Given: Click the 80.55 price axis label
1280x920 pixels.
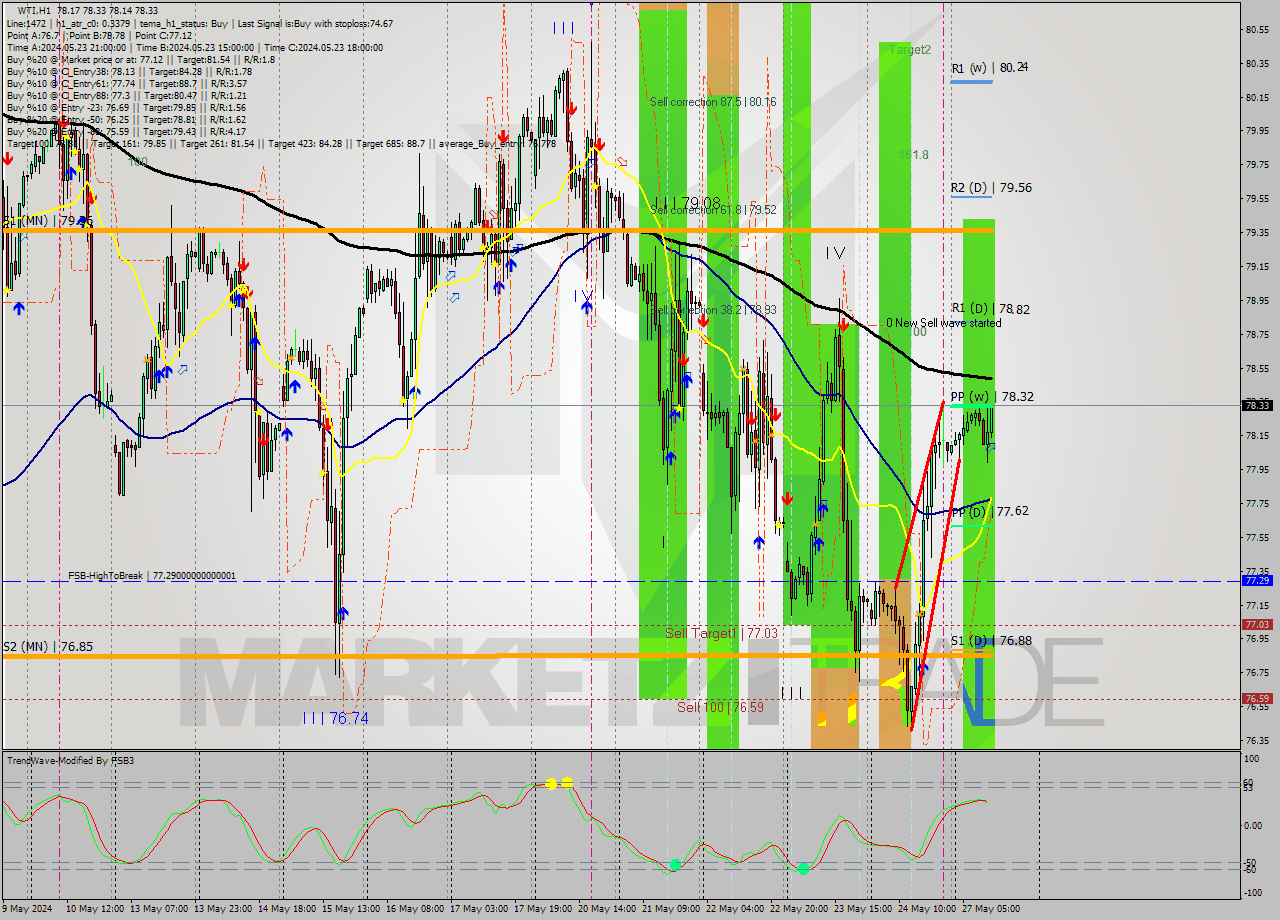Looking at the screenshot, I should (1257, 29).
